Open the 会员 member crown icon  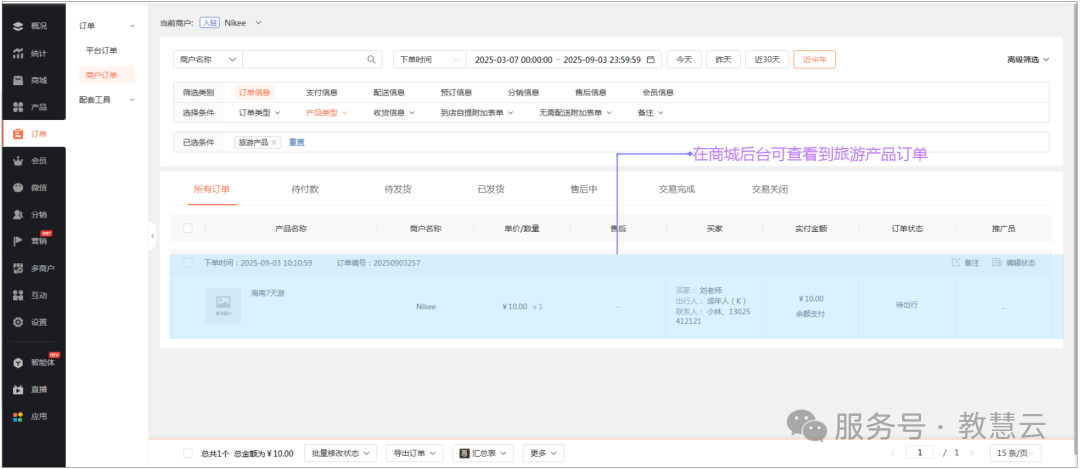pos(18,161)
